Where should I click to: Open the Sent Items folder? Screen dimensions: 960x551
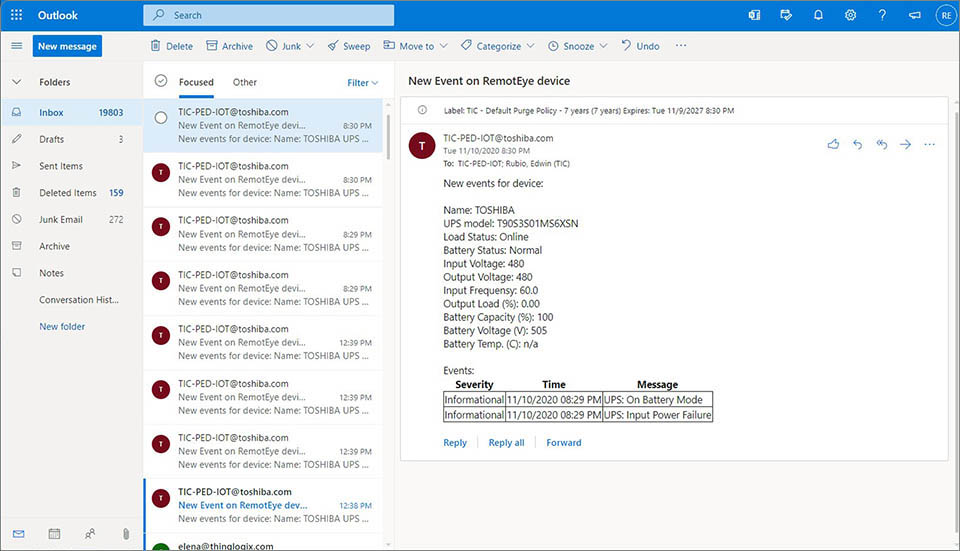click(x=72, y=166)
